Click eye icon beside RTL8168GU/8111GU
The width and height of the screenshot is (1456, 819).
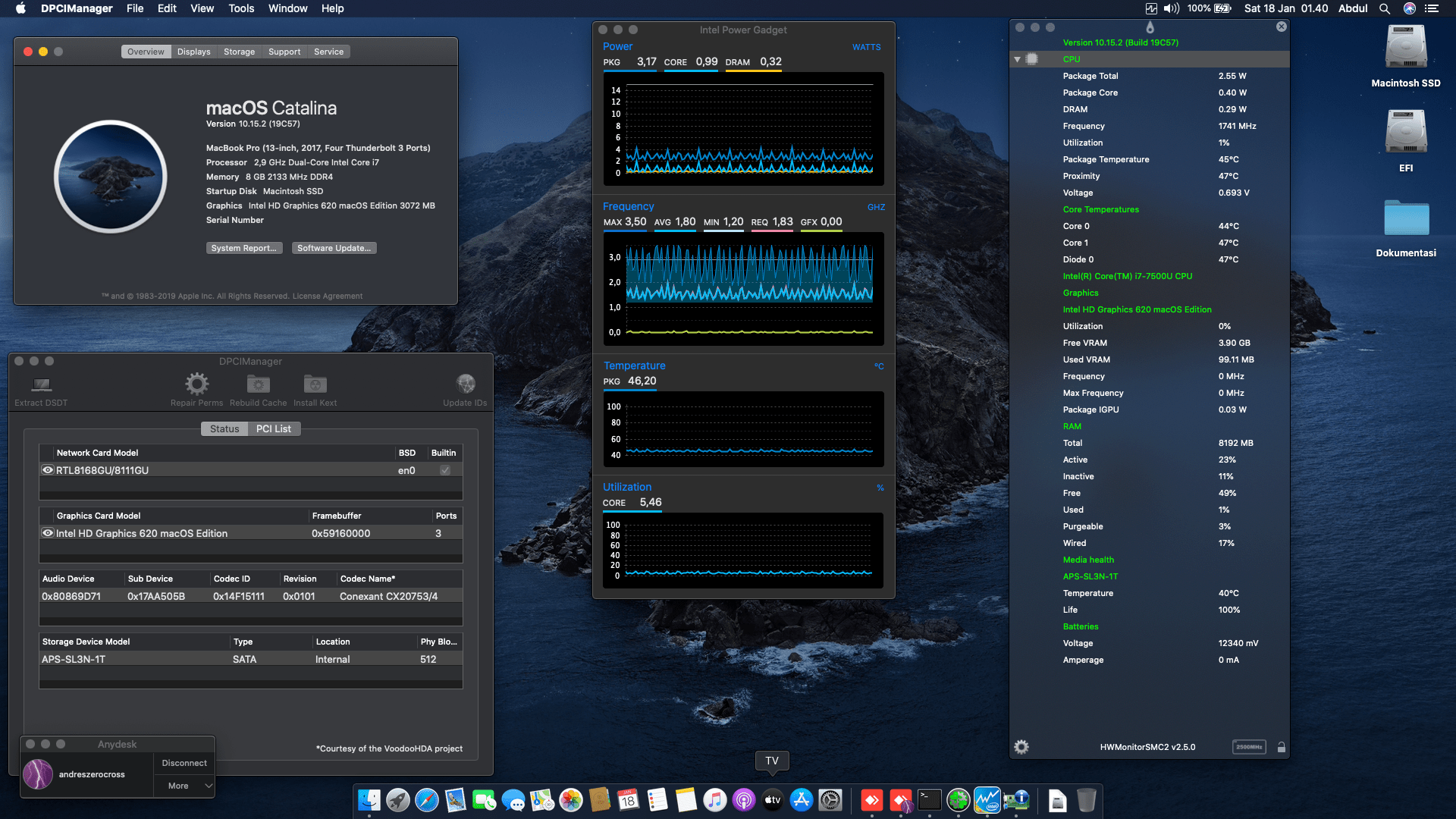(x=48, y=470)
